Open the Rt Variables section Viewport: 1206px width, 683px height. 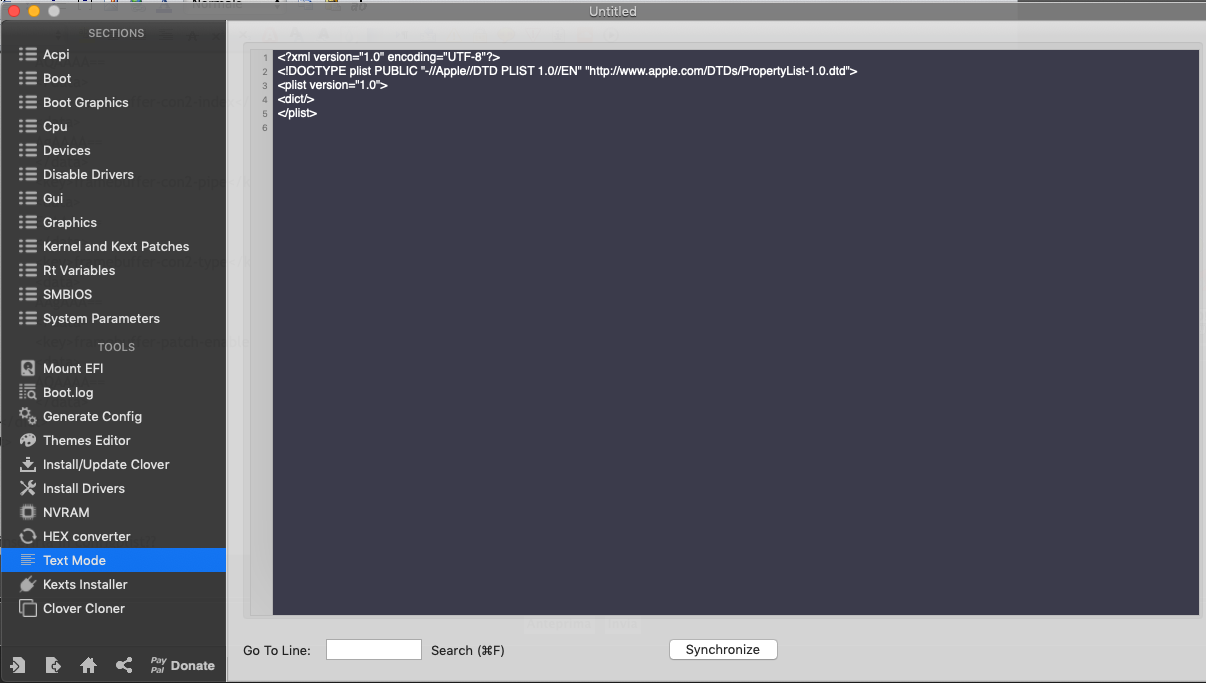113,270
